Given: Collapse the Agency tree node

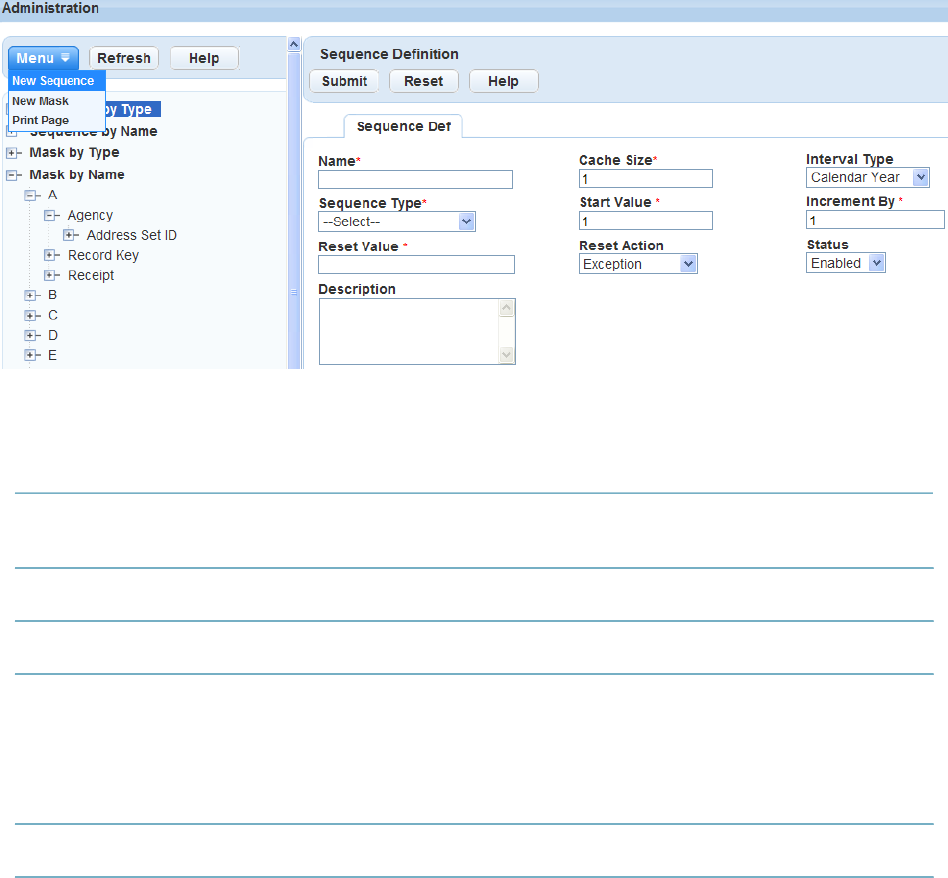Looking at the screenshot, I should click(x=50, y=215).
